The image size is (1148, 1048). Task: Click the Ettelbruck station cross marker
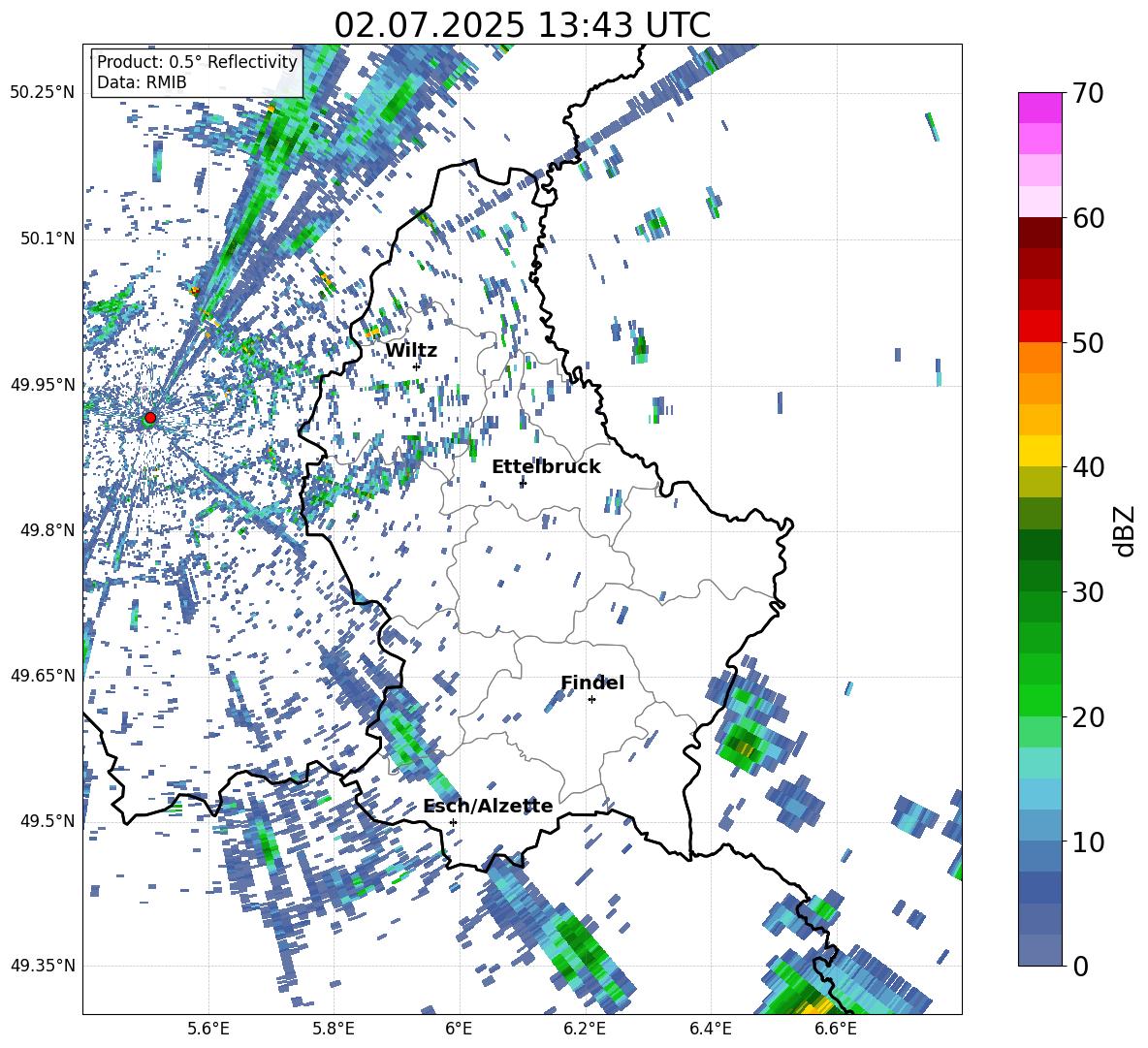click(523, 483)
